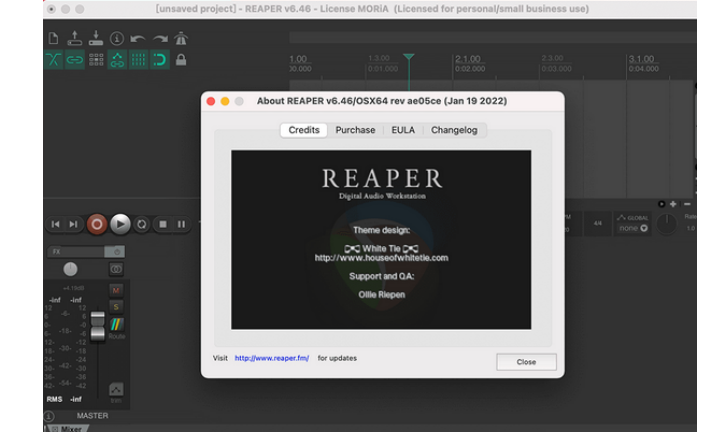This screenshot has width=720, height=432.
Task: Click the GLOBAL automation envelope icon
Action: tap(622, 217)
